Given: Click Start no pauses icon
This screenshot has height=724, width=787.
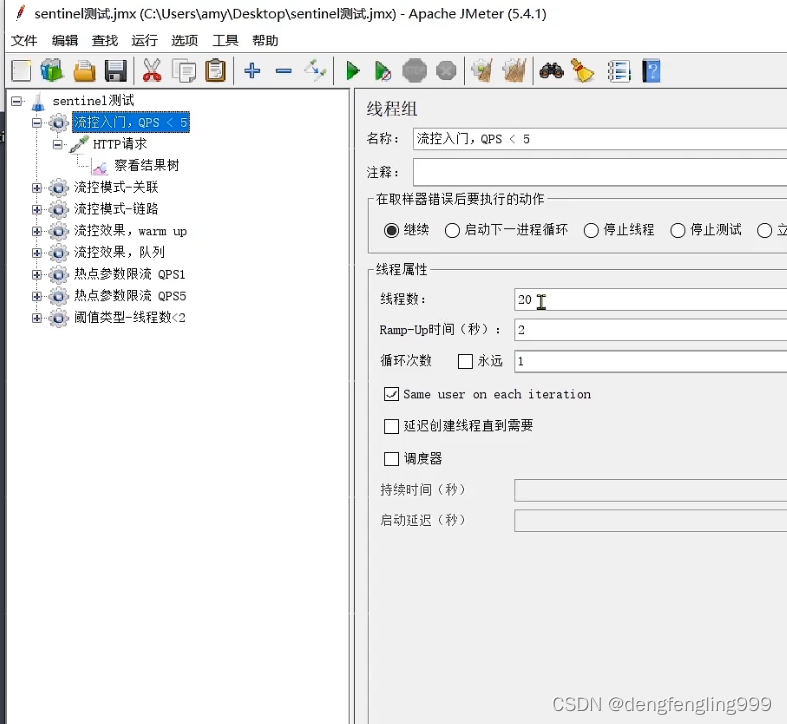Looking at the screenshot, I should (x=382, y=71).
